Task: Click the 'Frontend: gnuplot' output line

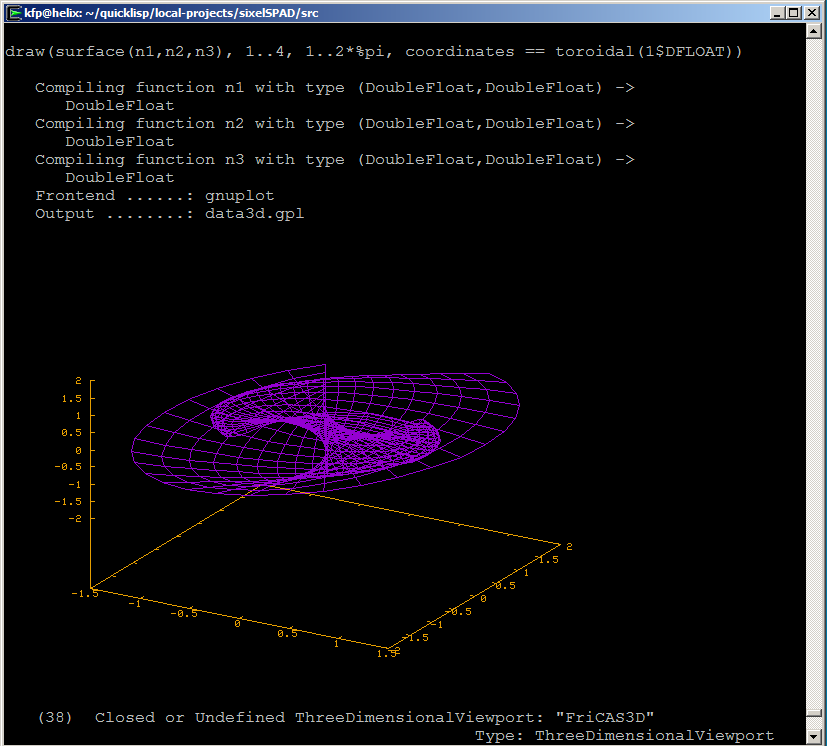Action: [x=154, y=196]
